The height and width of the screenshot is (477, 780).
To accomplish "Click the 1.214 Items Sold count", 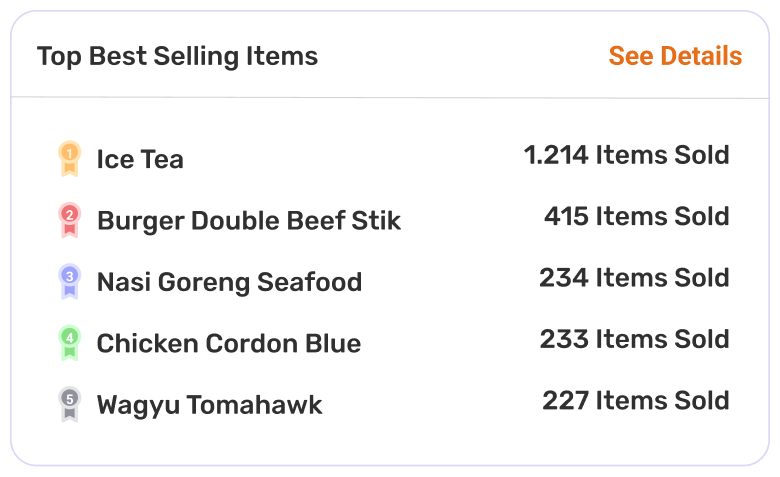I will coord(626,155).
